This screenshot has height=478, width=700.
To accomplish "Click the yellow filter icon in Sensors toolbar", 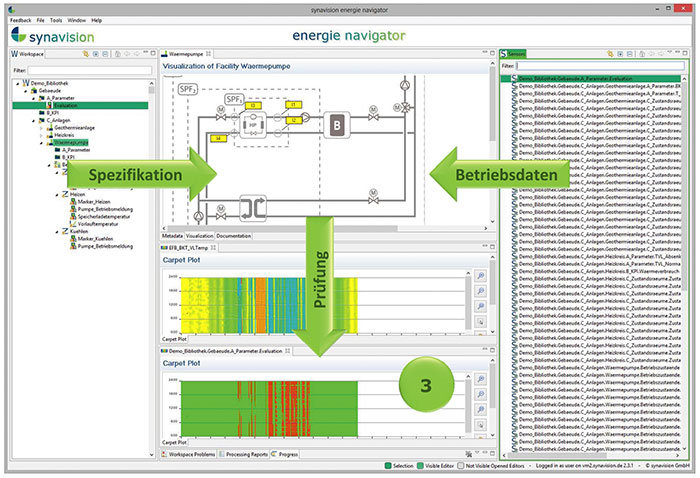I will coord(610,54).
